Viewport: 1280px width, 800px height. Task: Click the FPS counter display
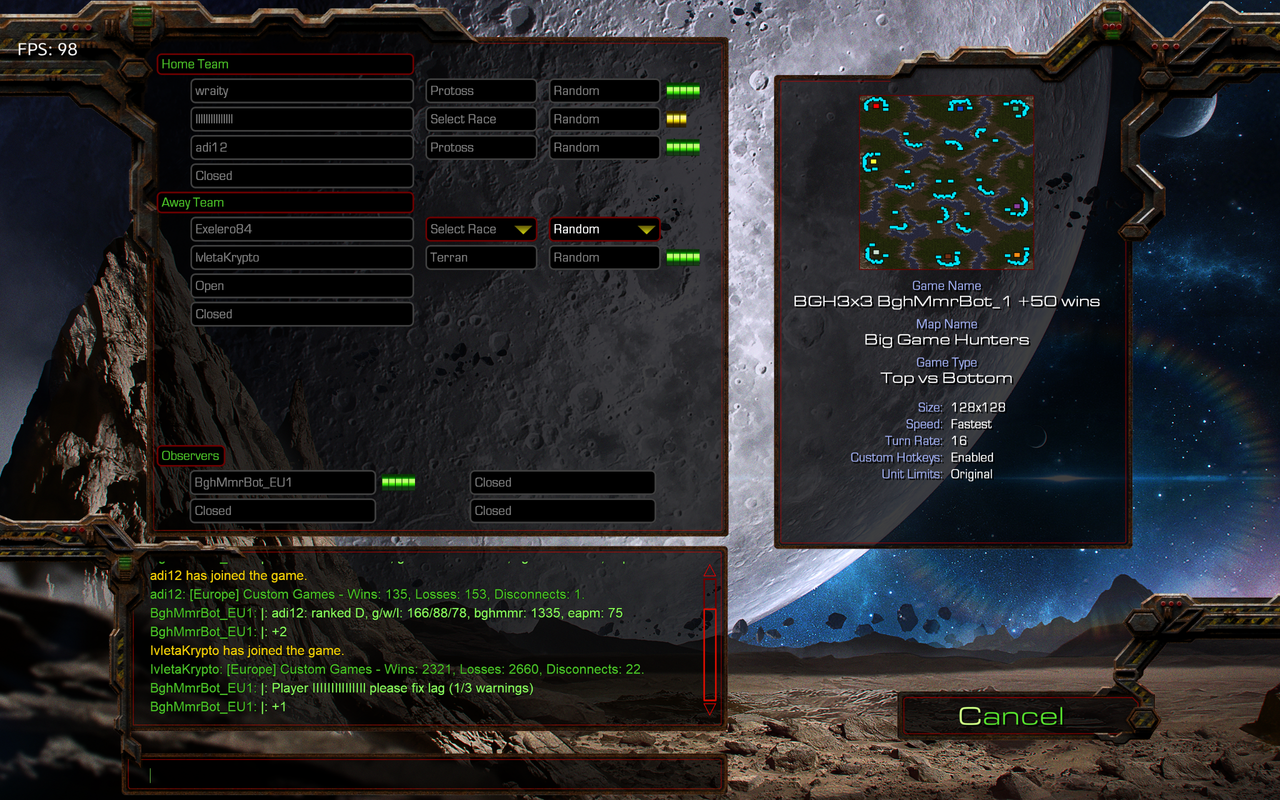click(47, 49)
